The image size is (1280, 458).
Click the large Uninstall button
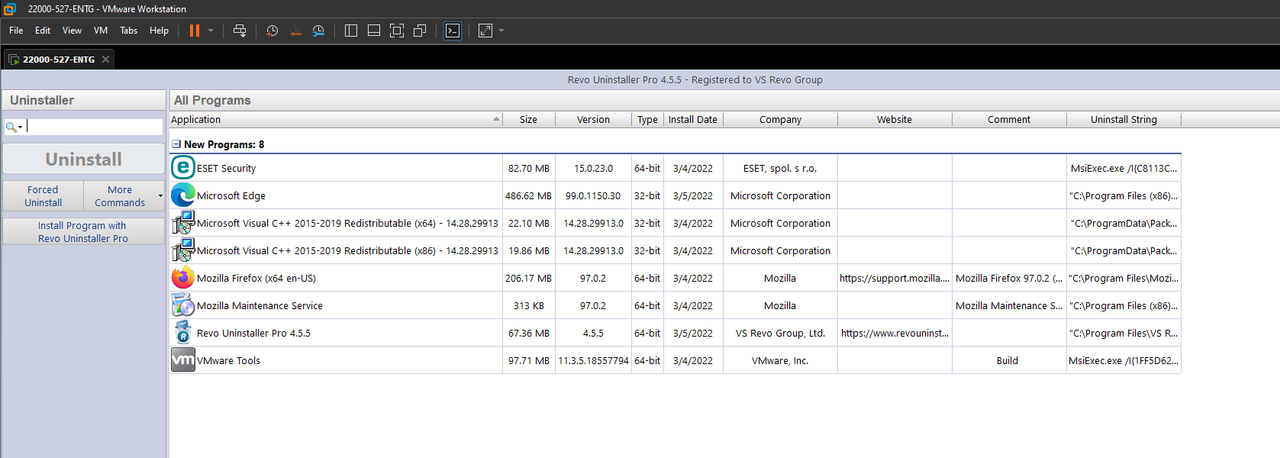click(83, 159)
